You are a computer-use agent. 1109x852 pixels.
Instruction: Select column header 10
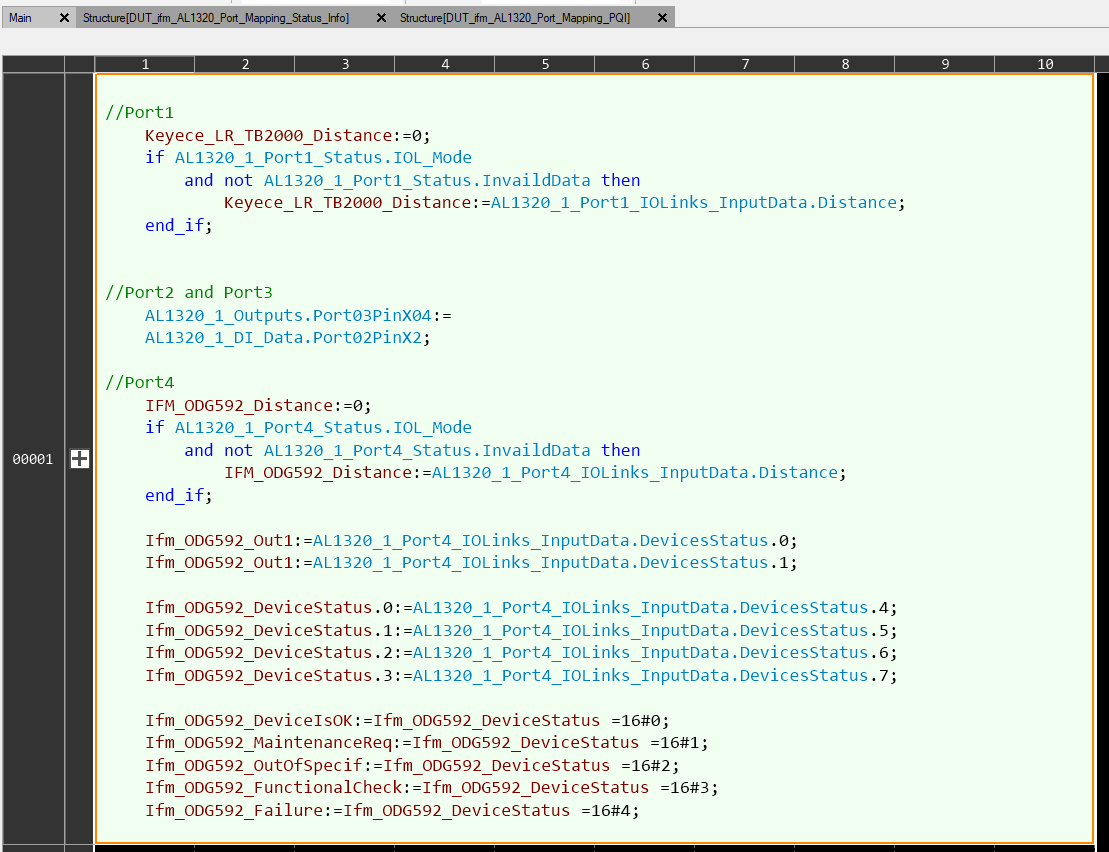pyautogui.click(x=1045, y=64)
